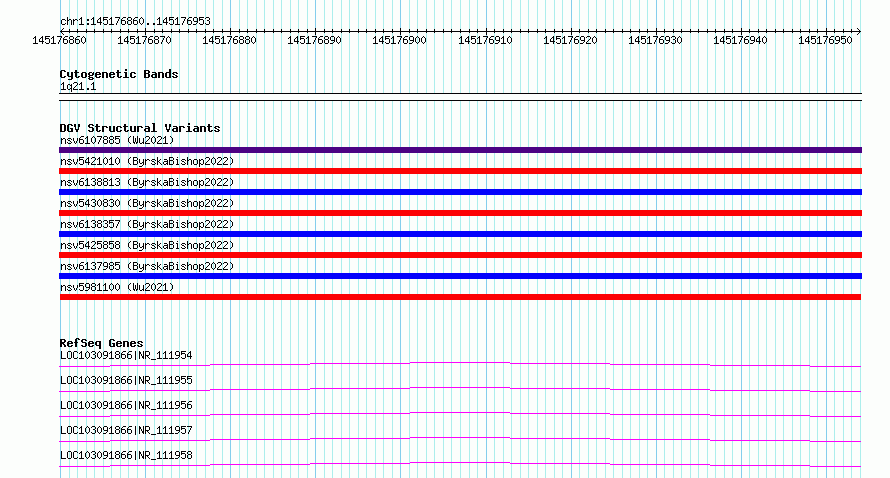
Task: Open variant nsv5430830 (ByrskaBishop2022) label
Action: coord(147,203)
